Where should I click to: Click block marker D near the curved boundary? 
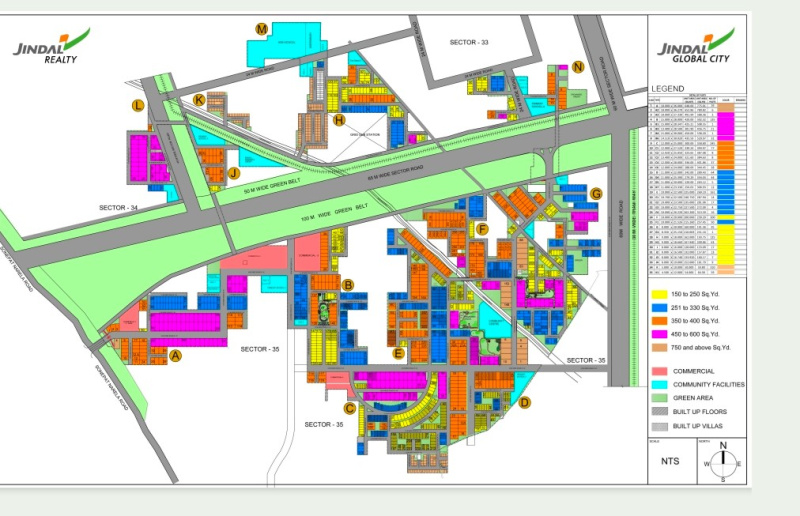point(525,403)
